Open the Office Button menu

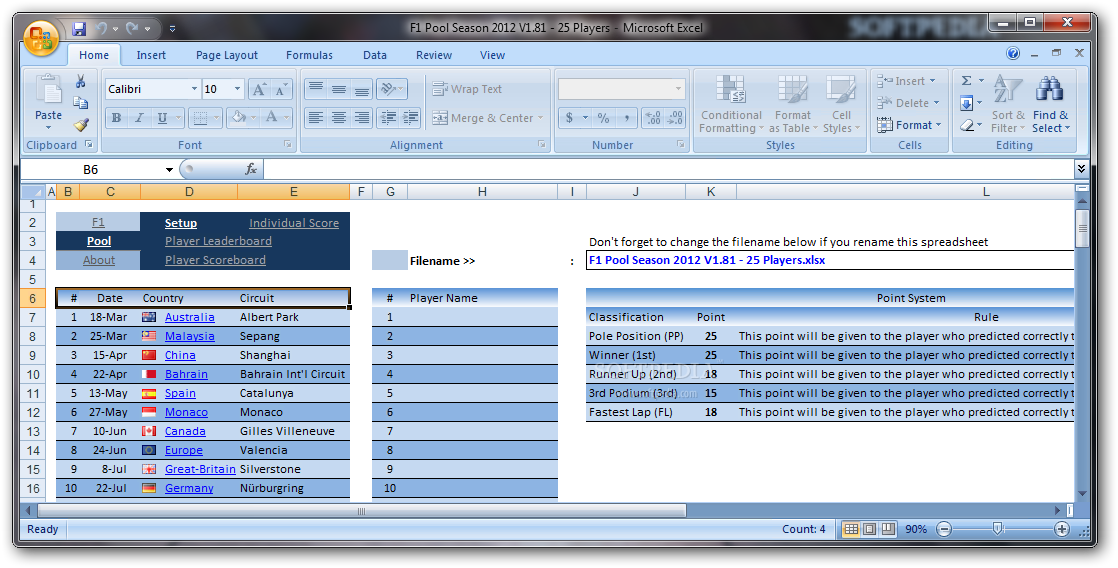[41, 37]
